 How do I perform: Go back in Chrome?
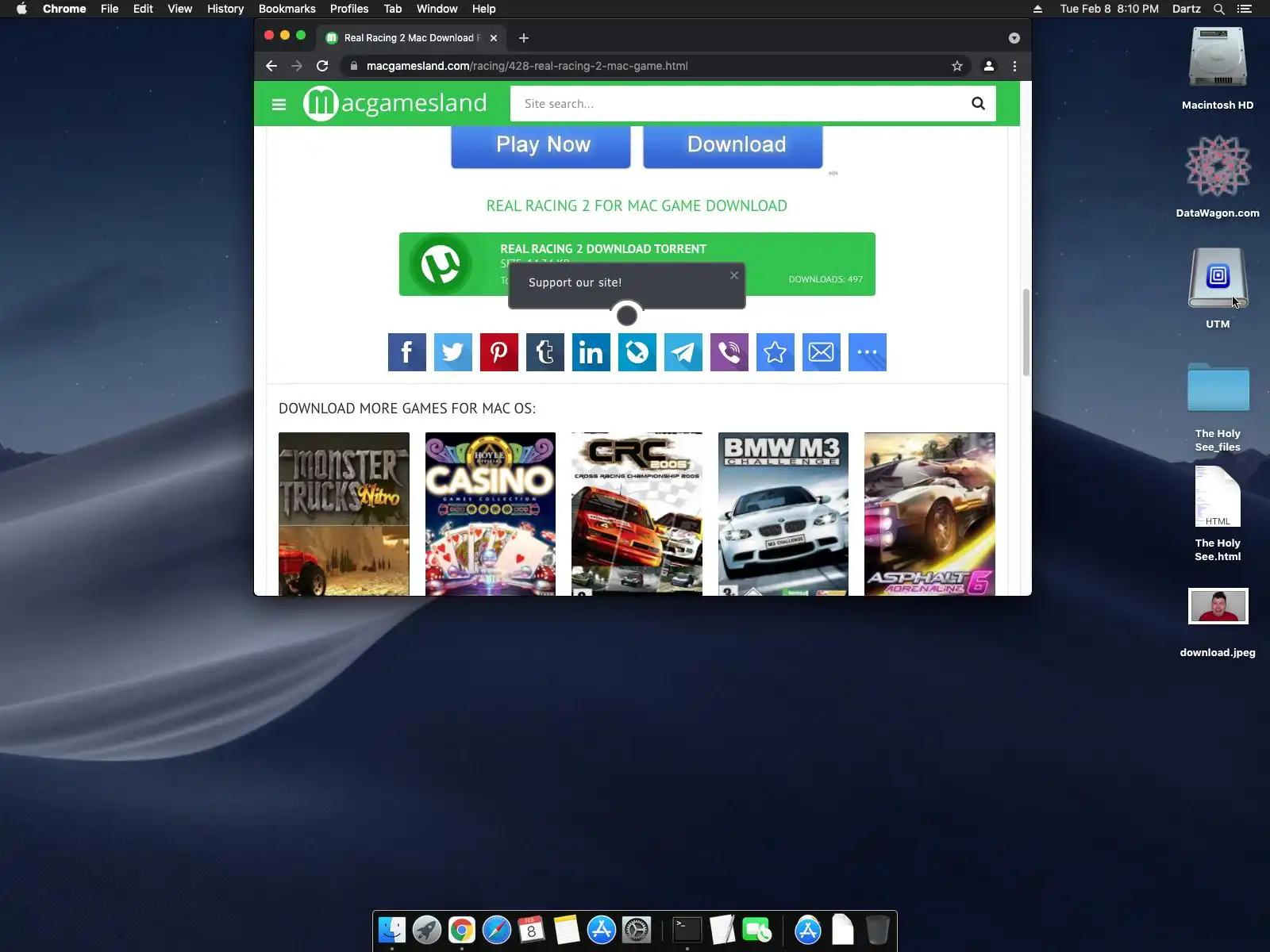[271, 66]
